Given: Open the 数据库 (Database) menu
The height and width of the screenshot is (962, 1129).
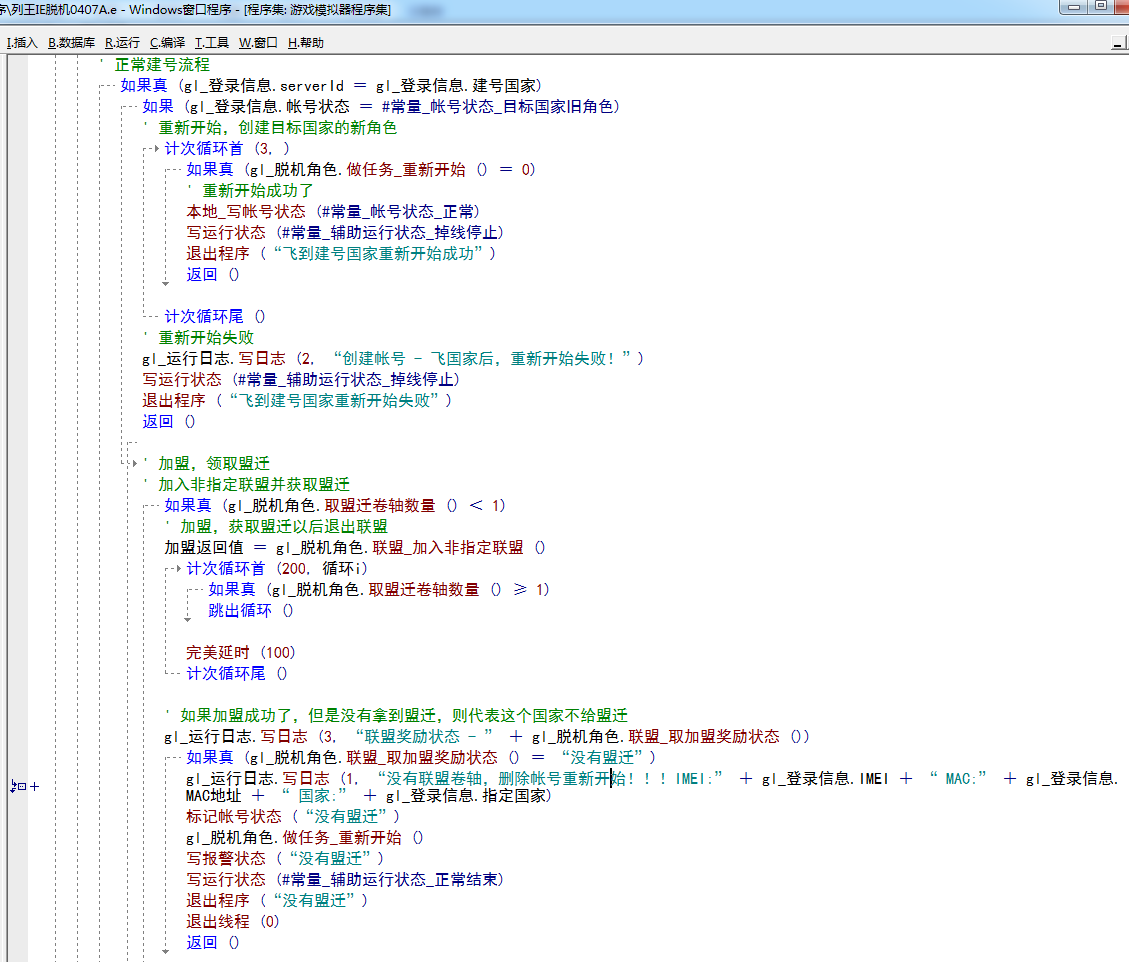Looking at the screenshot, I should pos(71,43).
